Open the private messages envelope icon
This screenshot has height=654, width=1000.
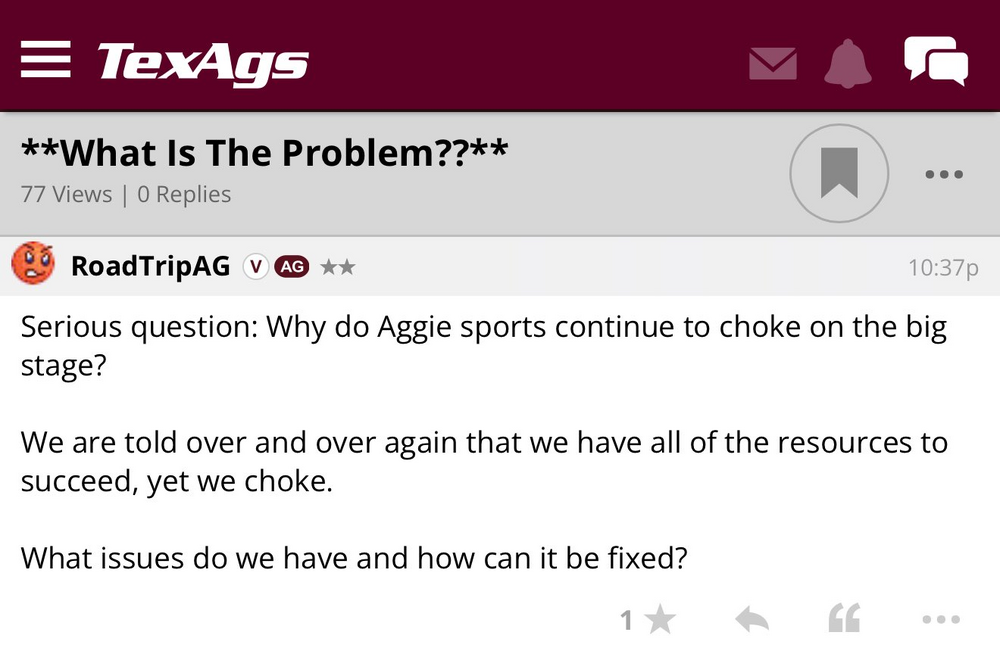773,63
